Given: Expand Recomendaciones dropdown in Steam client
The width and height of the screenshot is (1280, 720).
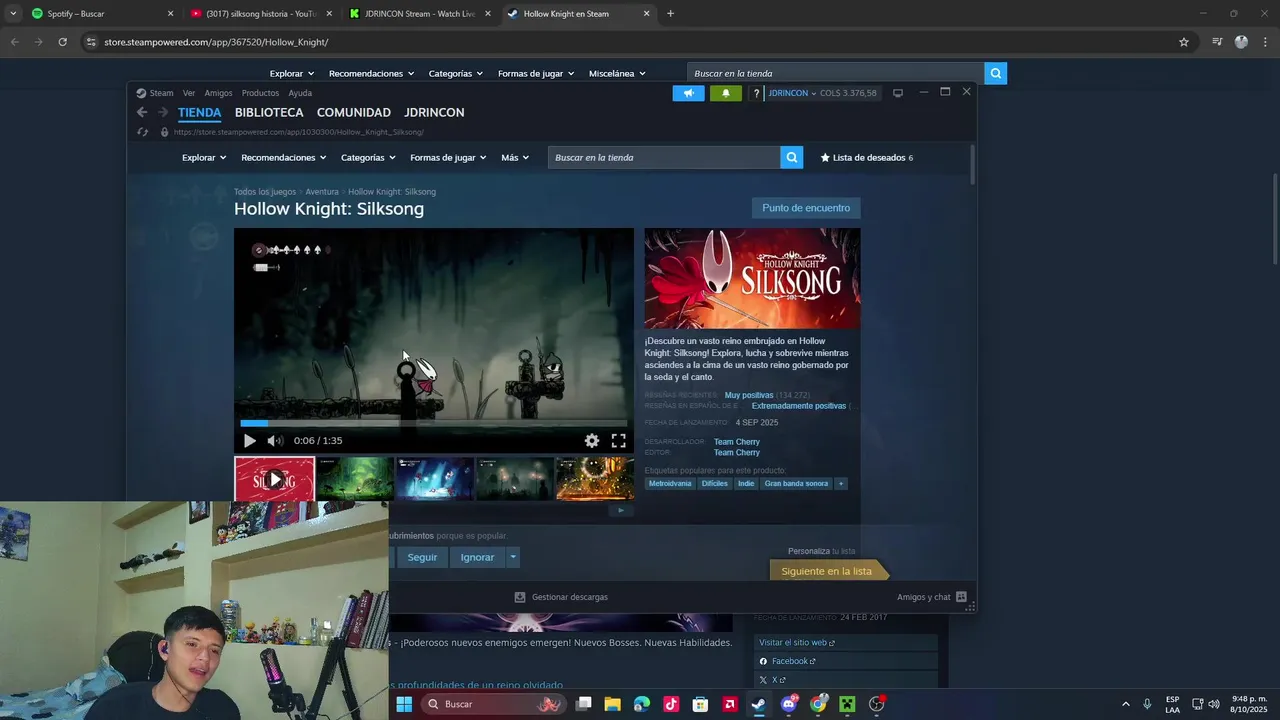Looking at the screenshot, I should 283,158.
